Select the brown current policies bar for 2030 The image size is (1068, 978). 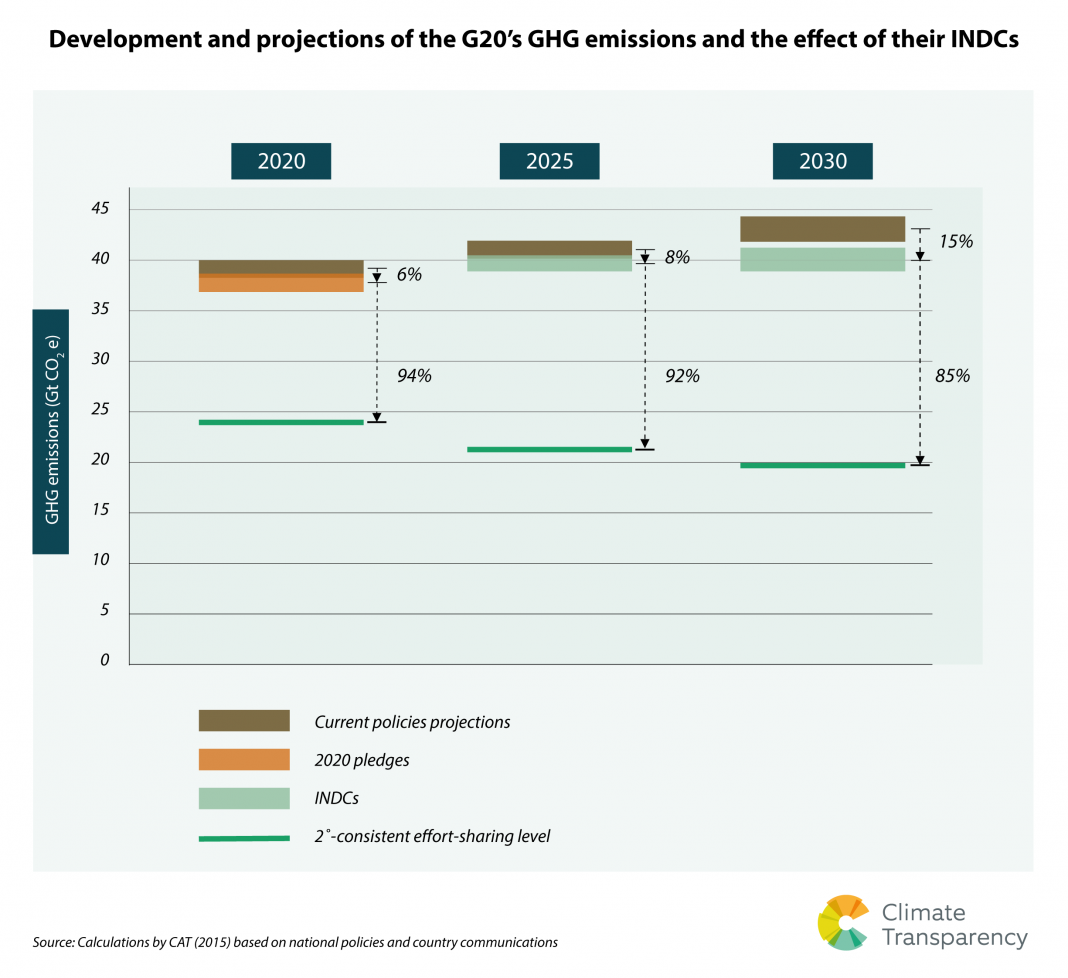(x=822, y=228)
